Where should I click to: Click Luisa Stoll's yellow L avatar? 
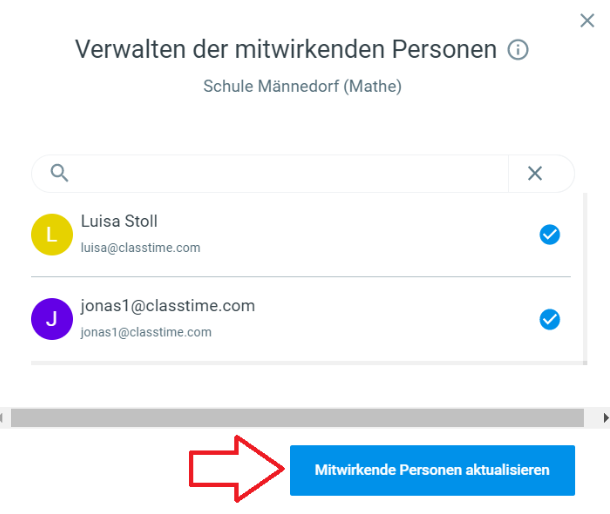point(52,235)
